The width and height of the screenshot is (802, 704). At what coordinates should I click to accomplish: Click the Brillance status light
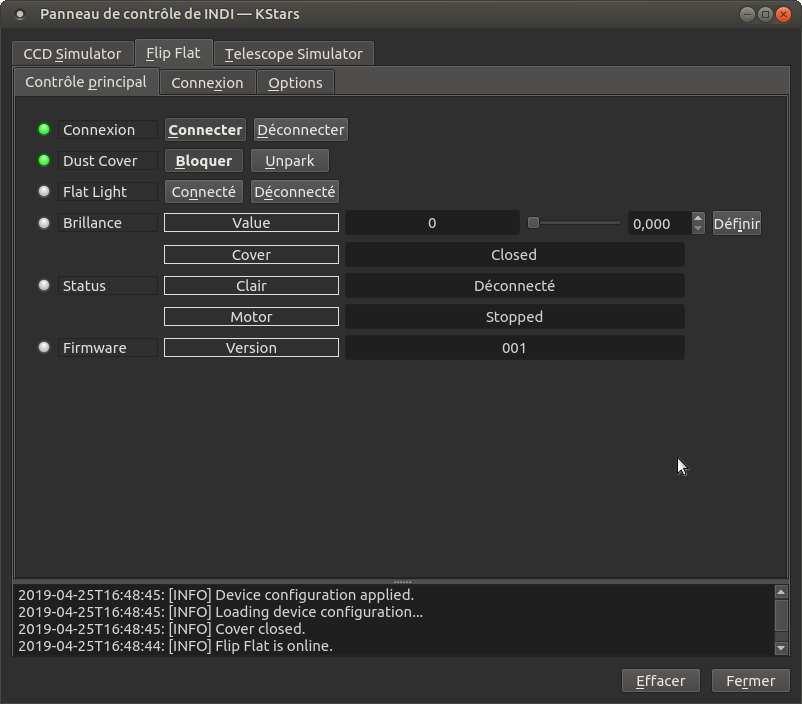point(44,223)
